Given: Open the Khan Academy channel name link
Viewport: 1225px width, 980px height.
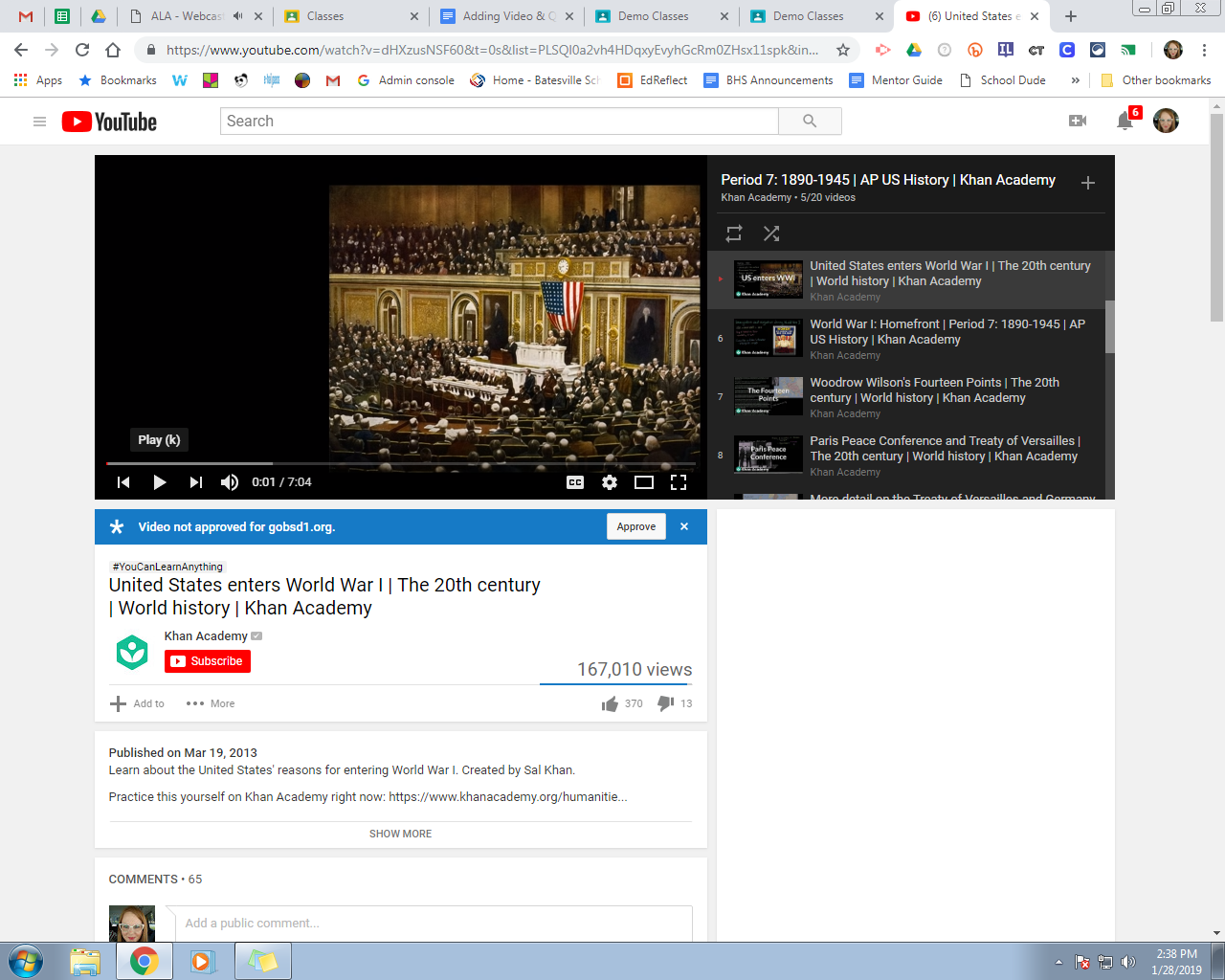Looking at the screenshot, I should tap(206, 636).
